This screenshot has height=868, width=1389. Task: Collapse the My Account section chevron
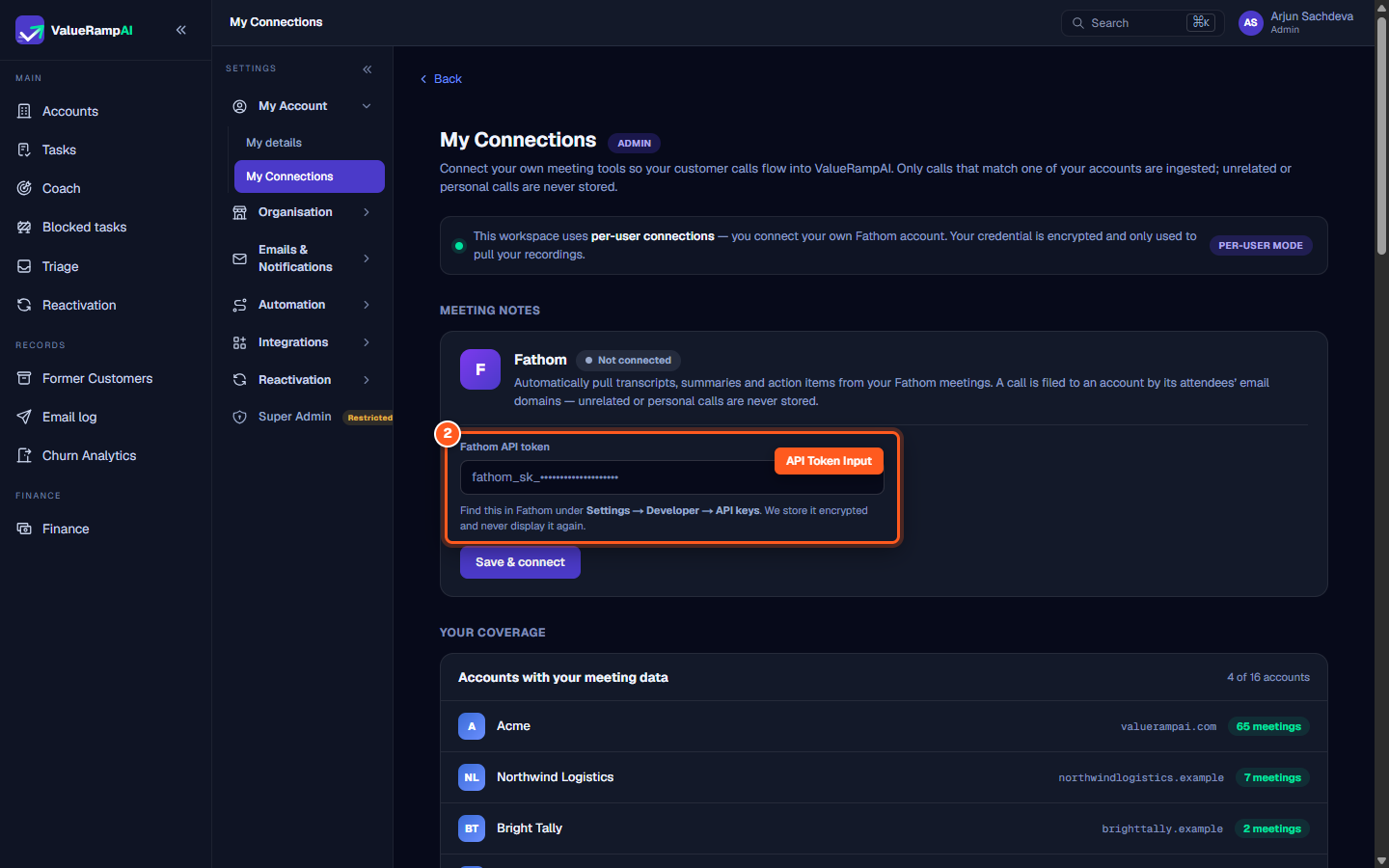367,106
